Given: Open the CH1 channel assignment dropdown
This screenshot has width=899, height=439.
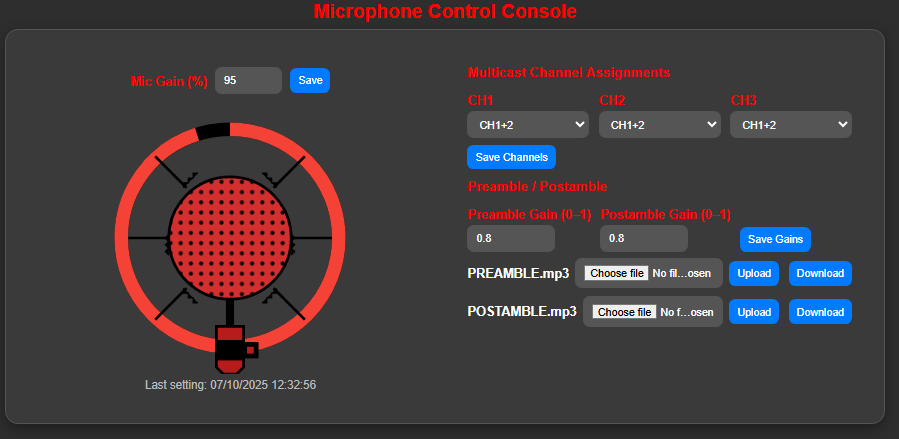Looking at the screenshot, I should (x=527, y=125).
